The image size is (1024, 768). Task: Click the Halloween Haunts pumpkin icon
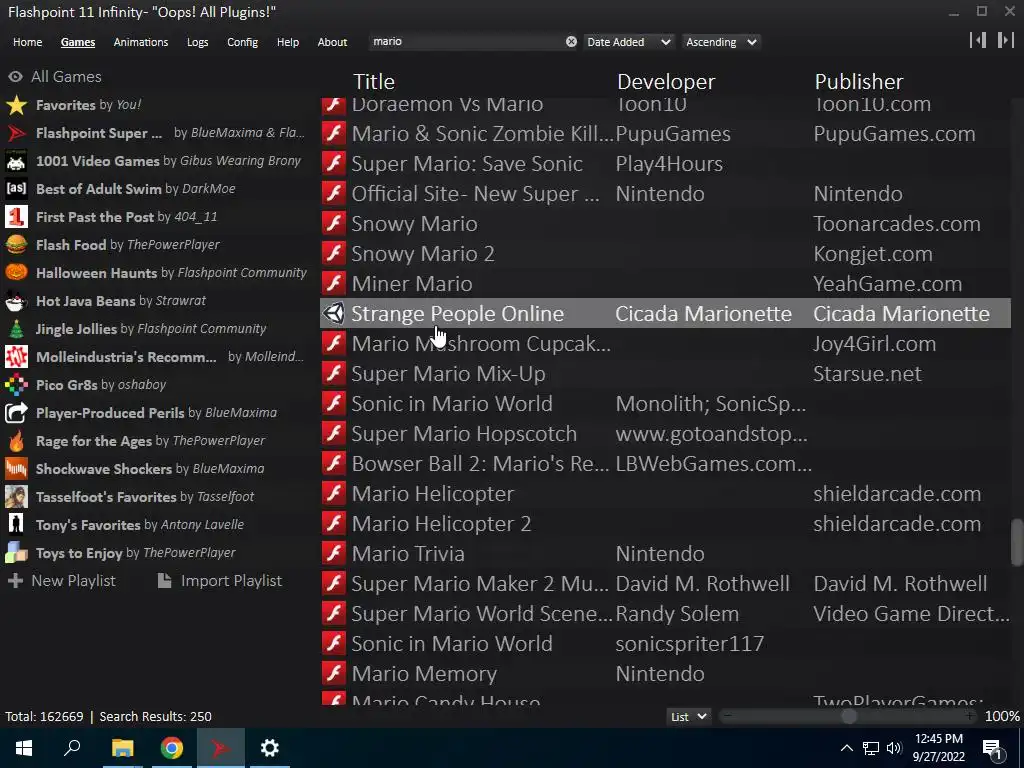(x=16, y=272)
